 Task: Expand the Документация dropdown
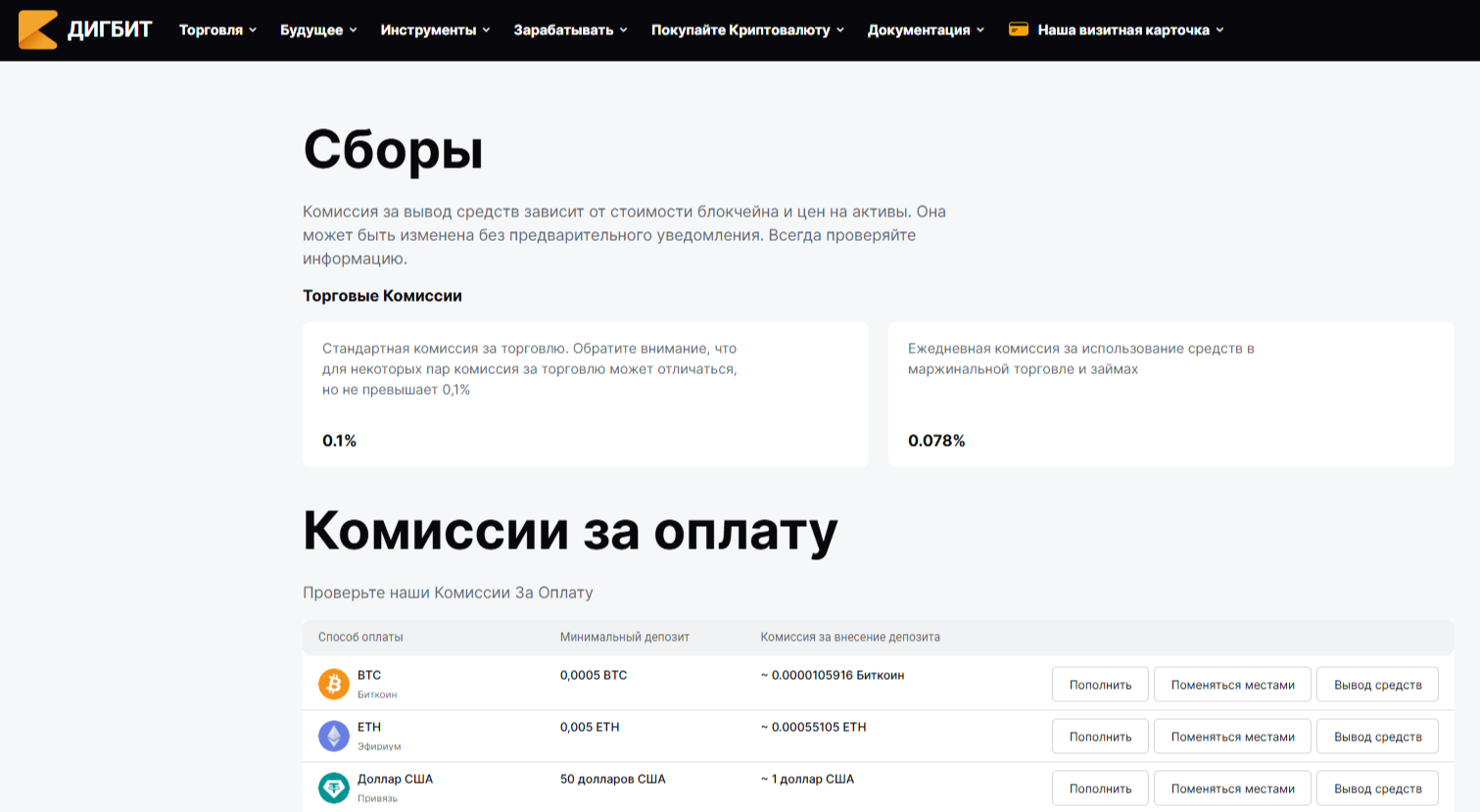coord(926,30)
